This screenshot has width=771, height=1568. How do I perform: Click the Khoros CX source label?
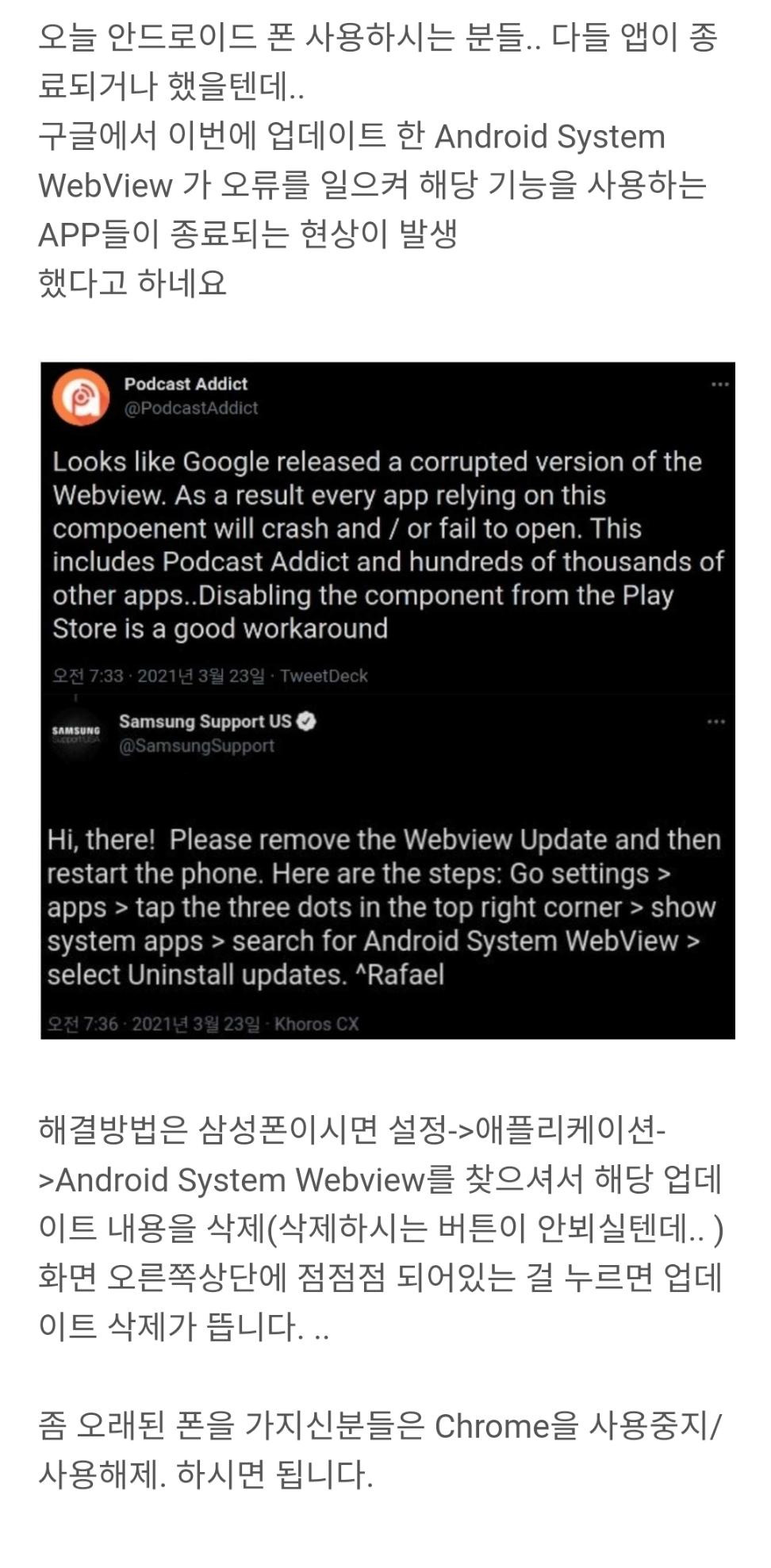coord(316,1024)
